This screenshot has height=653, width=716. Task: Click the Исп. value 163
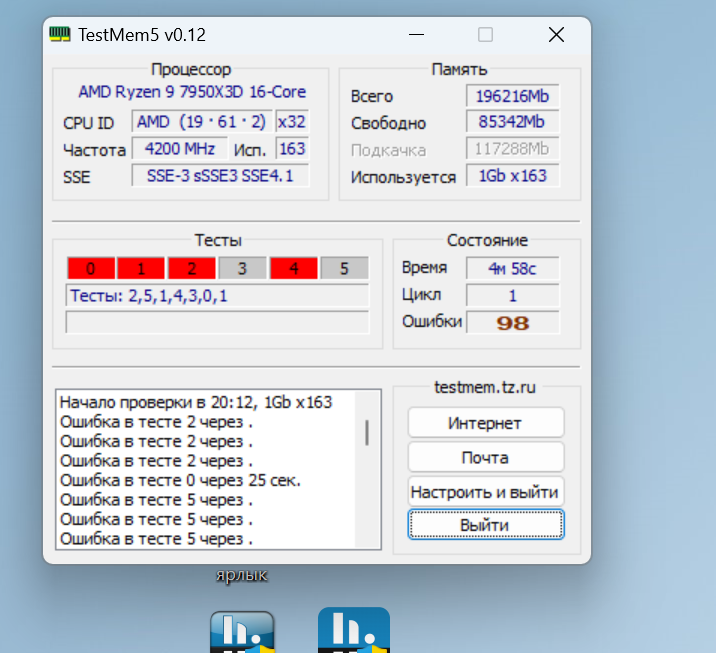(292, 149)
